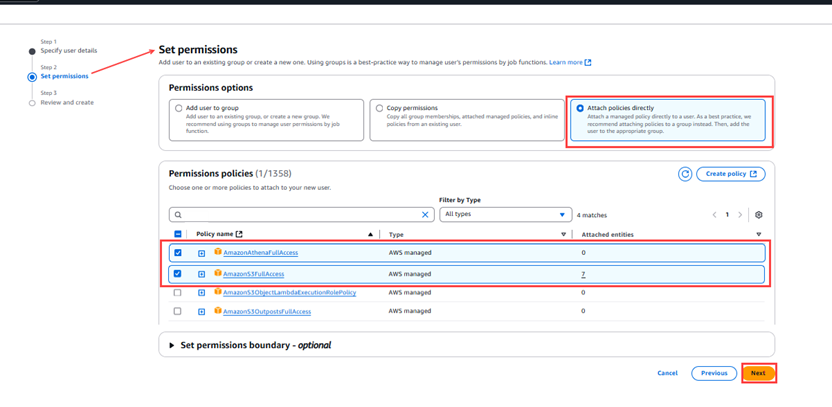Clear the policy search field
The width and height of the screenshot is (832, 407).
424,215
